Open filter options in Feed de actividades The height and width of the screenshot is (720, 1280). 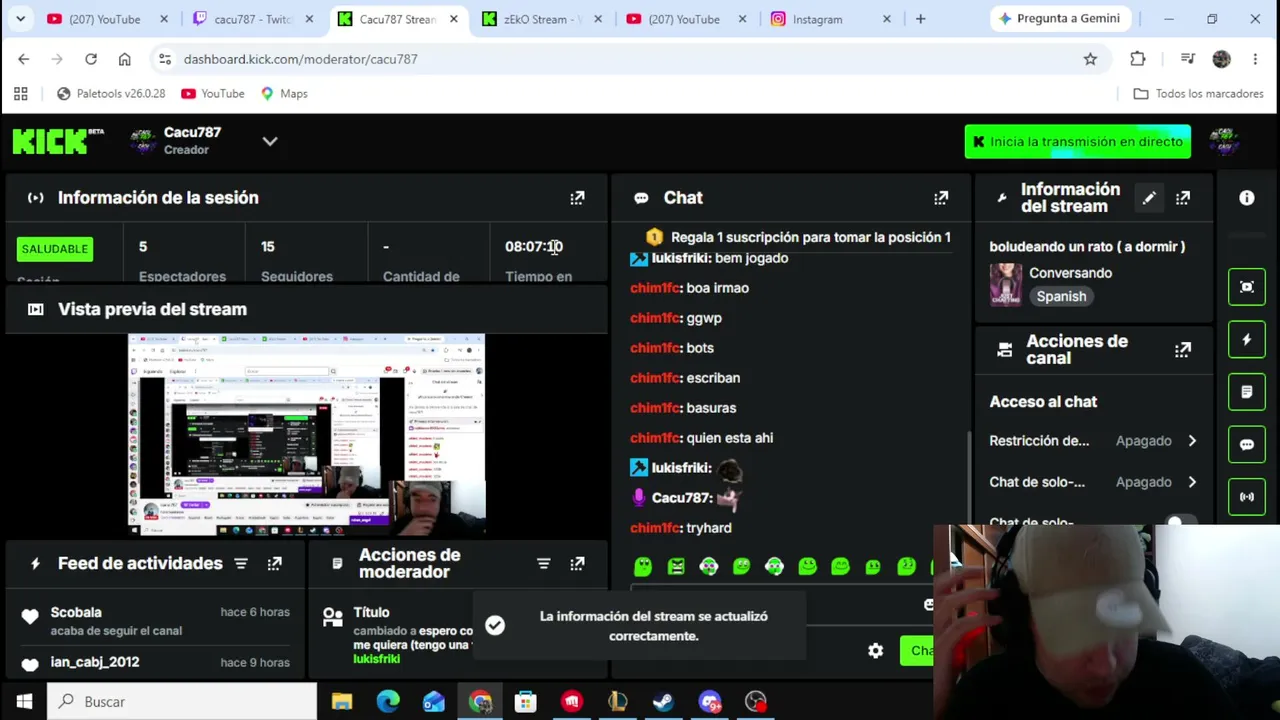241,564
